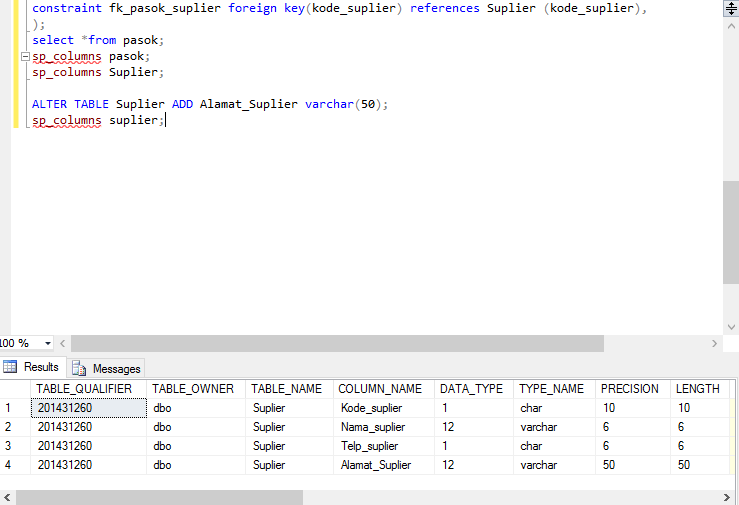Click the varchar type cell in row 4
This screenshot has height=505, width=739.
coord(554,465)
